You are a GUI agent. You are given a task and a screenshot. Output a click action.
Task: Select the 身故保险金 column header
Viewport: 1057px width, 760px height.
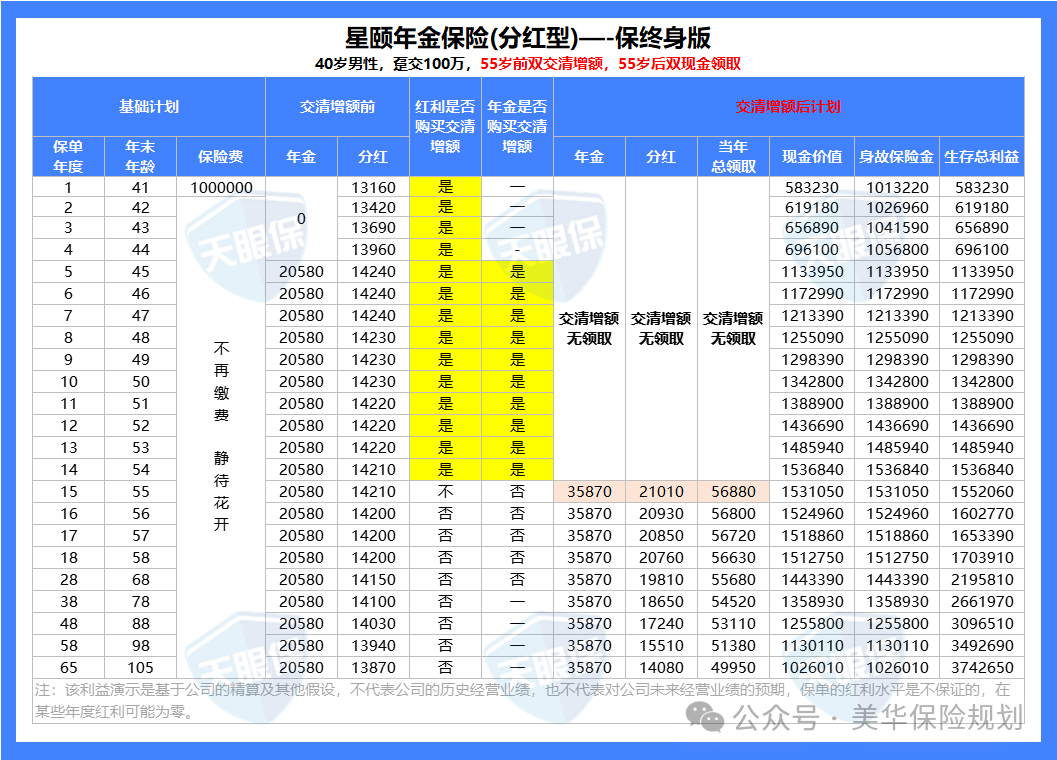coord(896,157)
